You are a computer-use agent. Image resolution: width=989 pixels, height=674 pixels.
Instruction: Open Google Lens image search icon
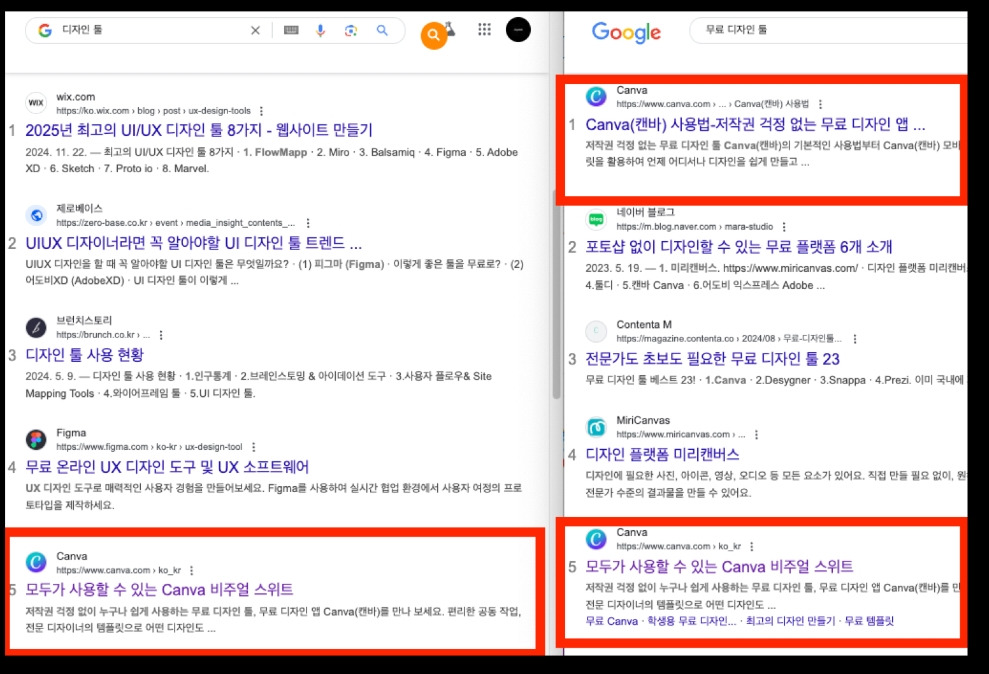pos(351,30)
